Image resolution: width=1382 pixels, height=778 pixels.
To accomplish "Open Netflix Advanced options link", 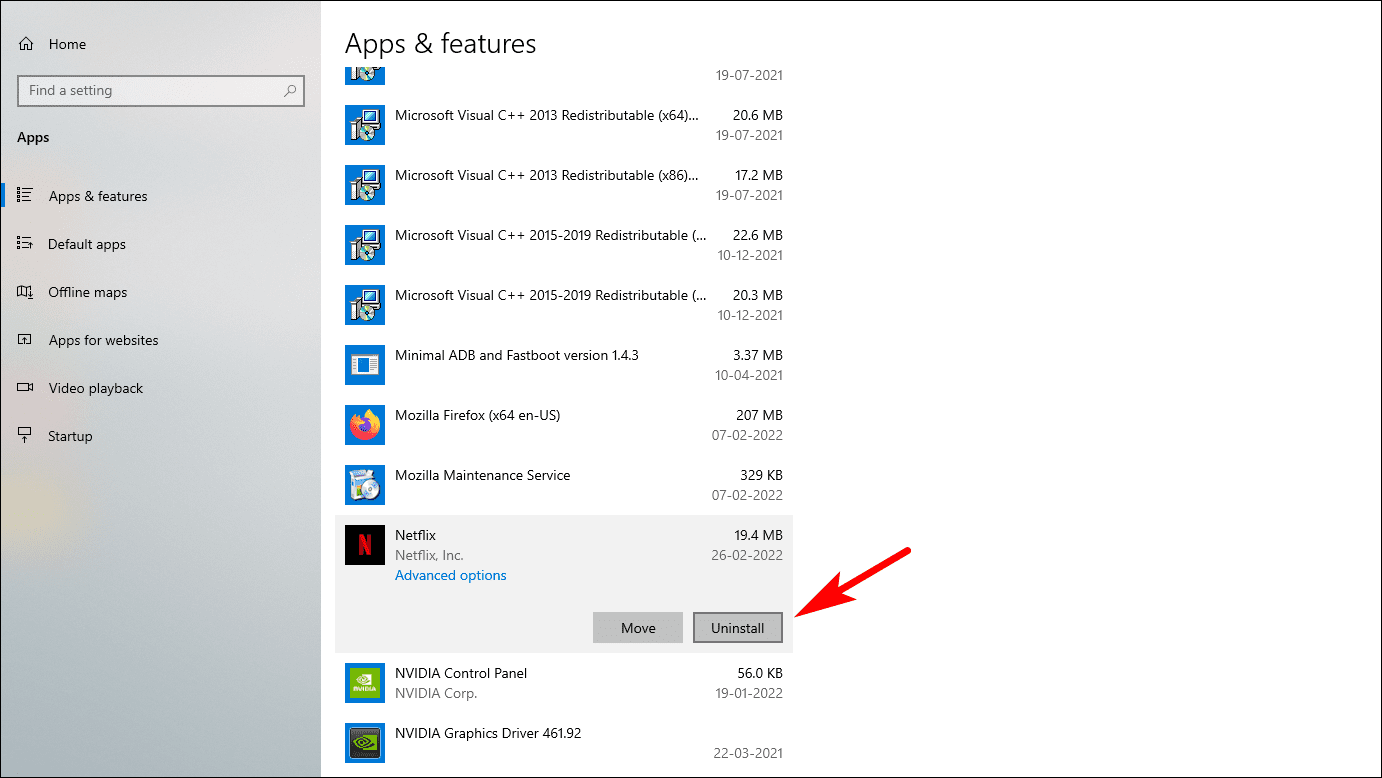I will [451, 575].
